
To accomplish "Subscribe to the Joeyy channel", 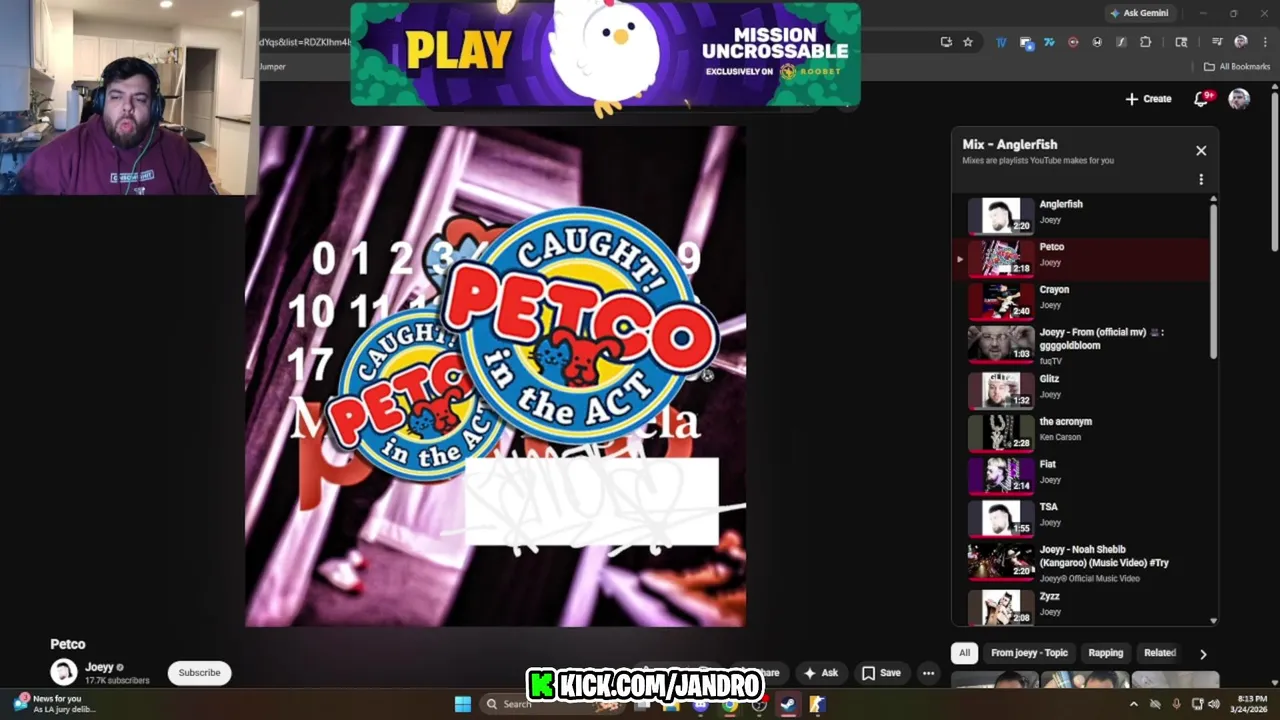I will click(x=199, y=673).
